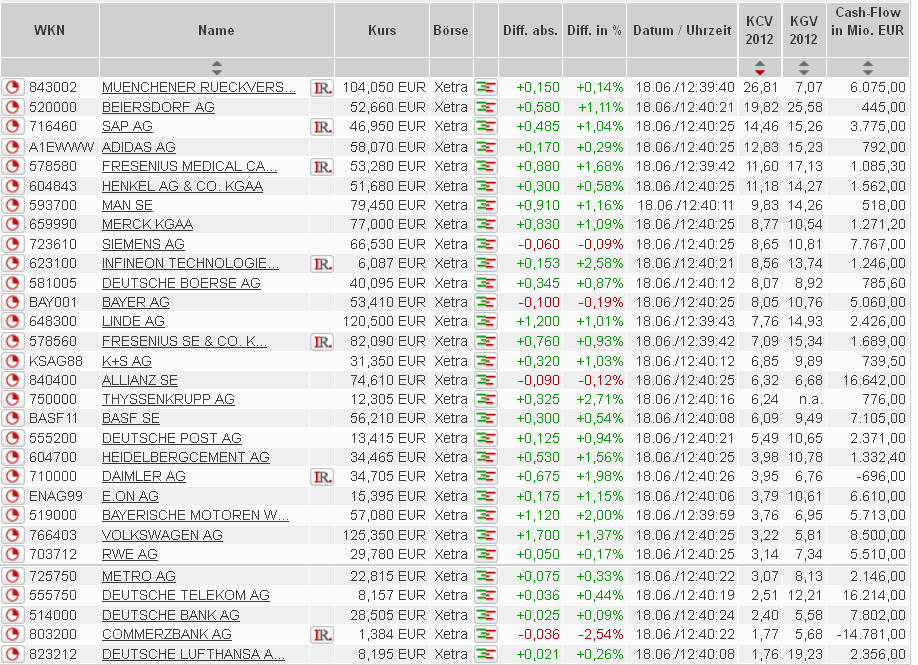918x665 pixels.
Task: Click the price 104,050 EUR
Action: pyautogui.click(x=383, y=88)
